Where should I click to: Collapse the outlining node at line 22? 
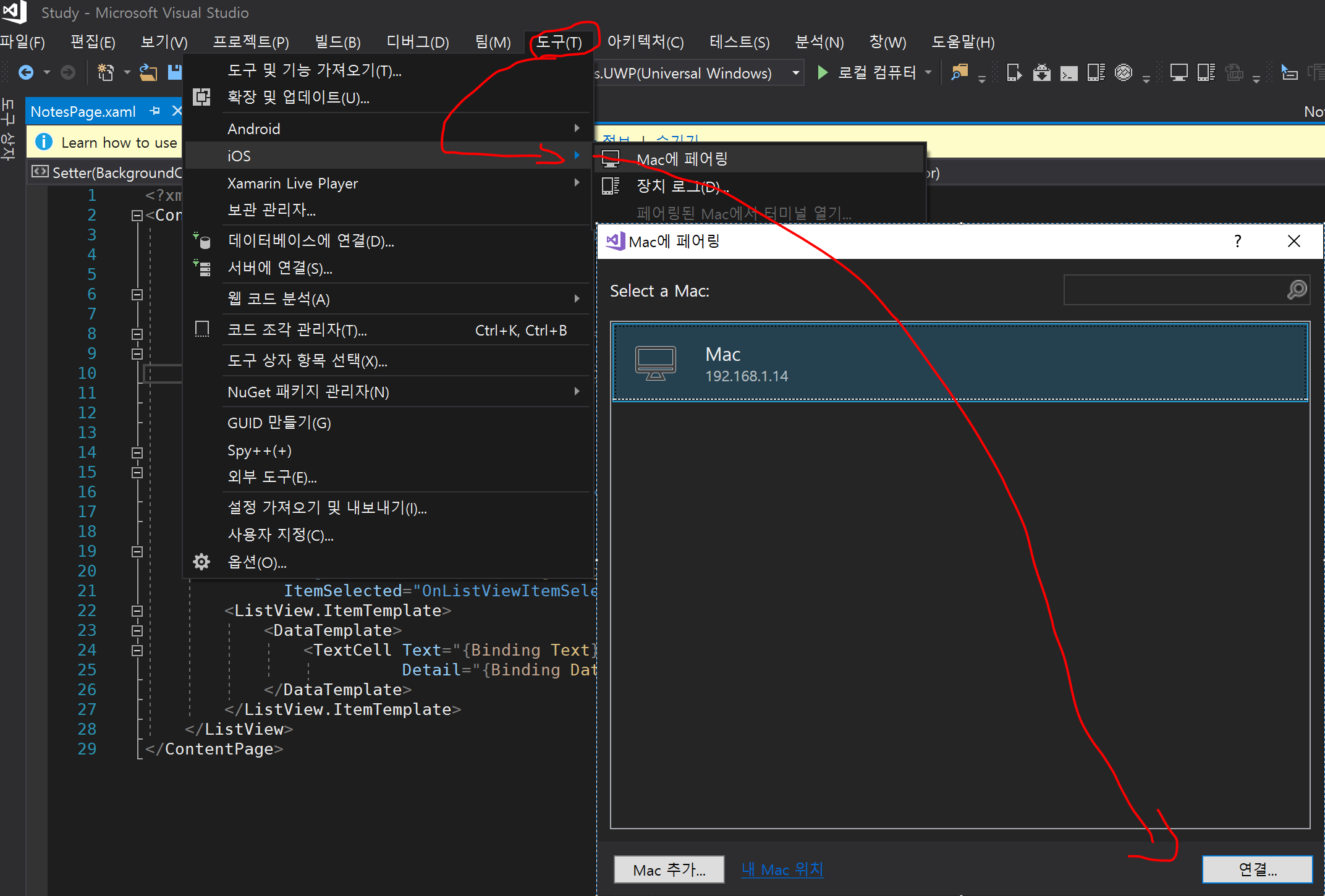[137, 611]
